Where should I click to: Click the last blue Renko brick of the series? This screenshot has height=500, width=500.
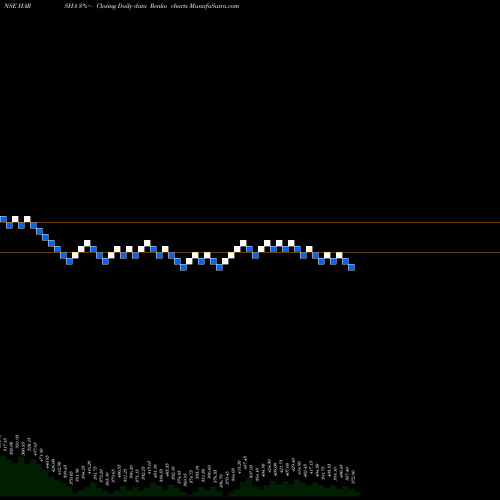pos(351,267)
